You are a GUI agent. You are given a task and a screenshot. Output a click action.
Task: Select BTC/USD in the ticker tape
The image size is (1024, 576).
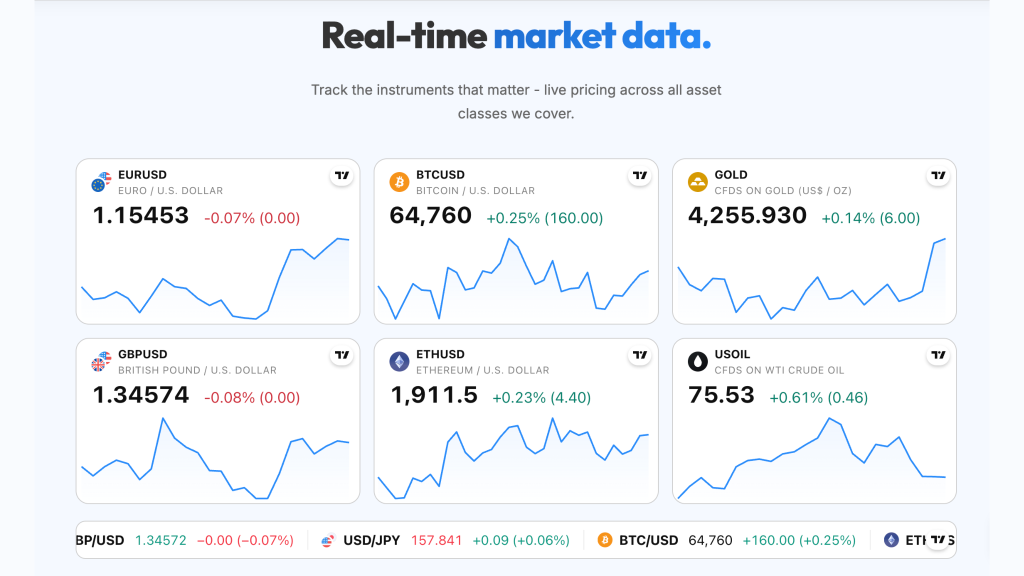(x=648, y=541)
